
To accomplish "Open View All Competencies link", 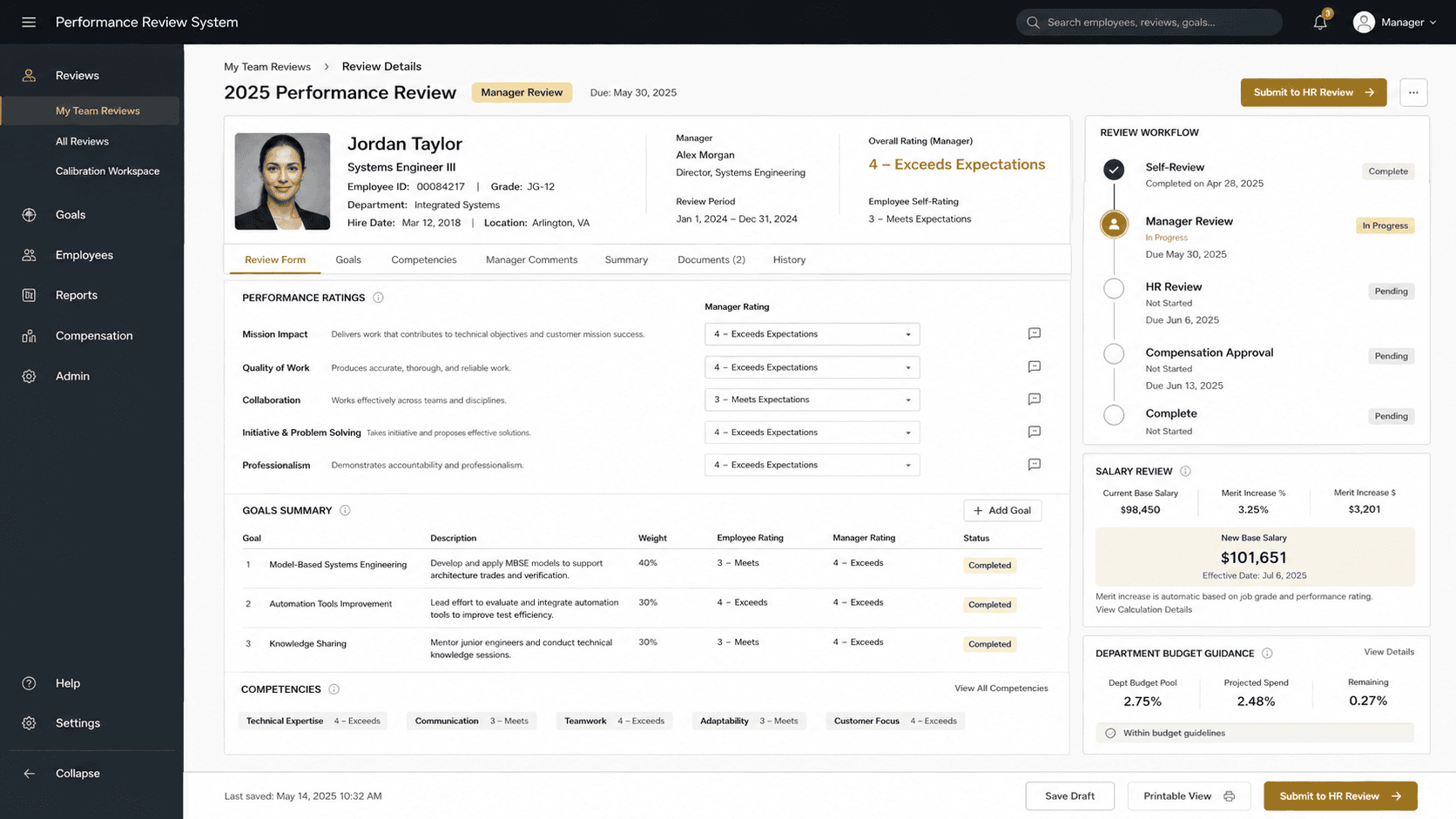I will click(x=1001, y=688).
